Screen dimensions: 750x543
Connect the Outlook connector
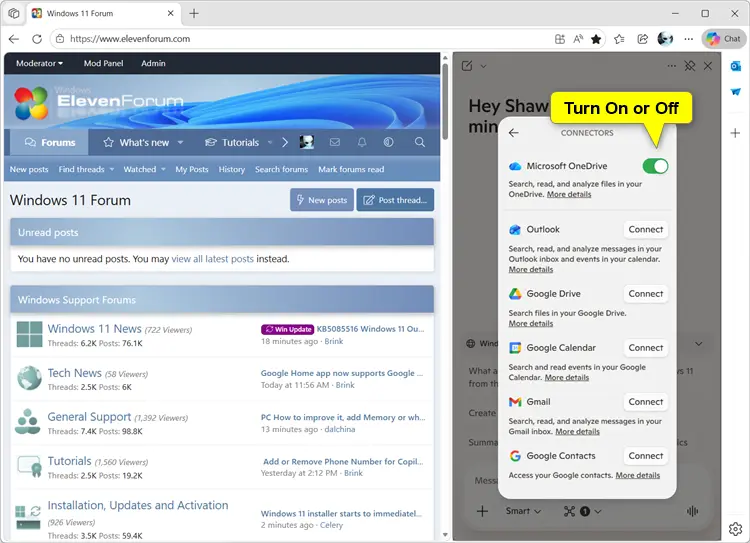pyautogui.click(x=645, y=230)
